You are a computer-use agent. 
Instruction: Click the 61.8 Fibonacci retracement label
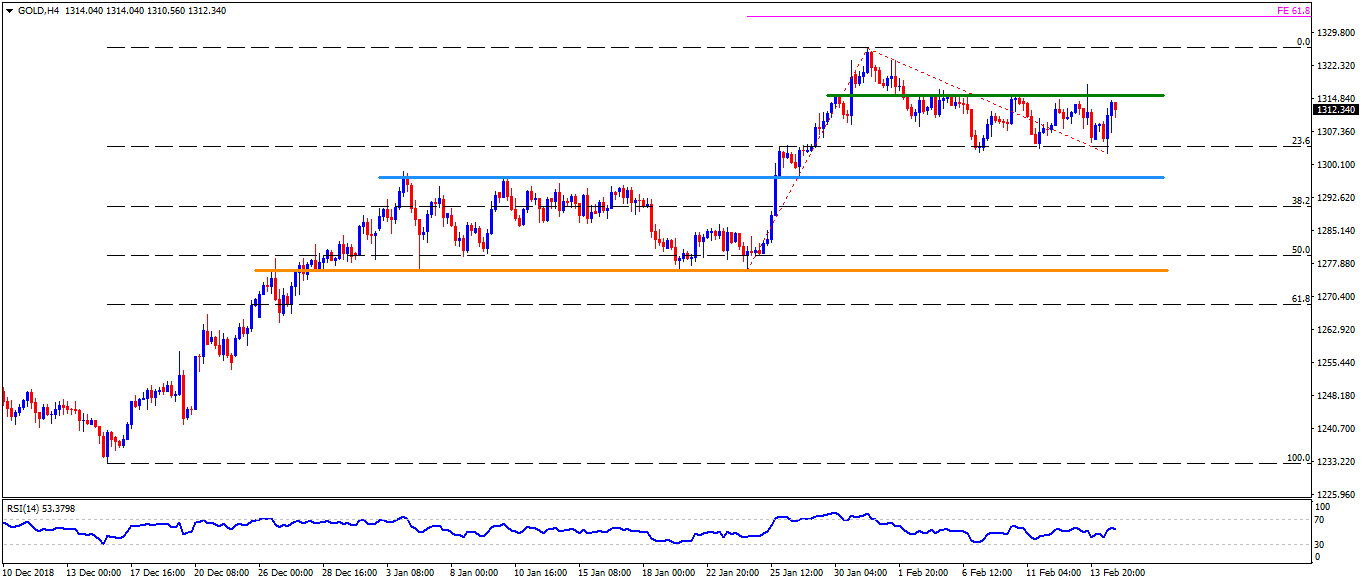(1301, 298)
